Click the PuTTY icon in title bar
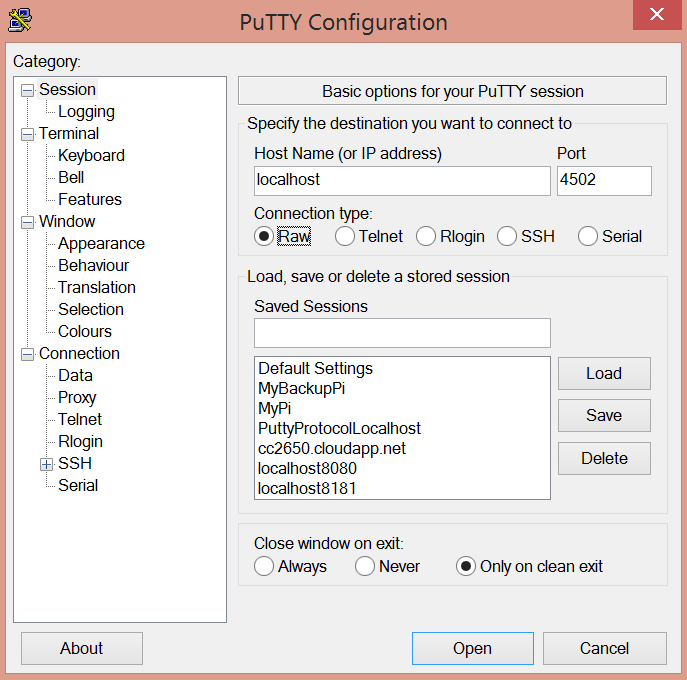Screen dimensions: 687x680 18,20
